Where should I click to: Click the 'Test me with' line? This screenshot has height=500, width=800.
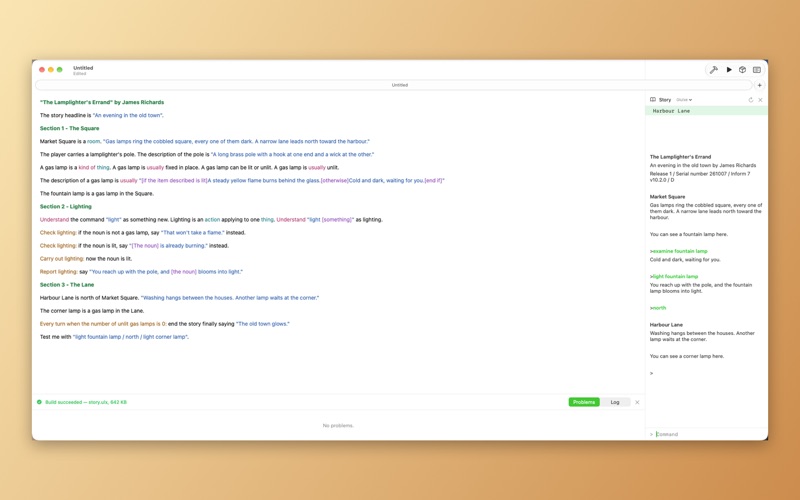(114, 337)
